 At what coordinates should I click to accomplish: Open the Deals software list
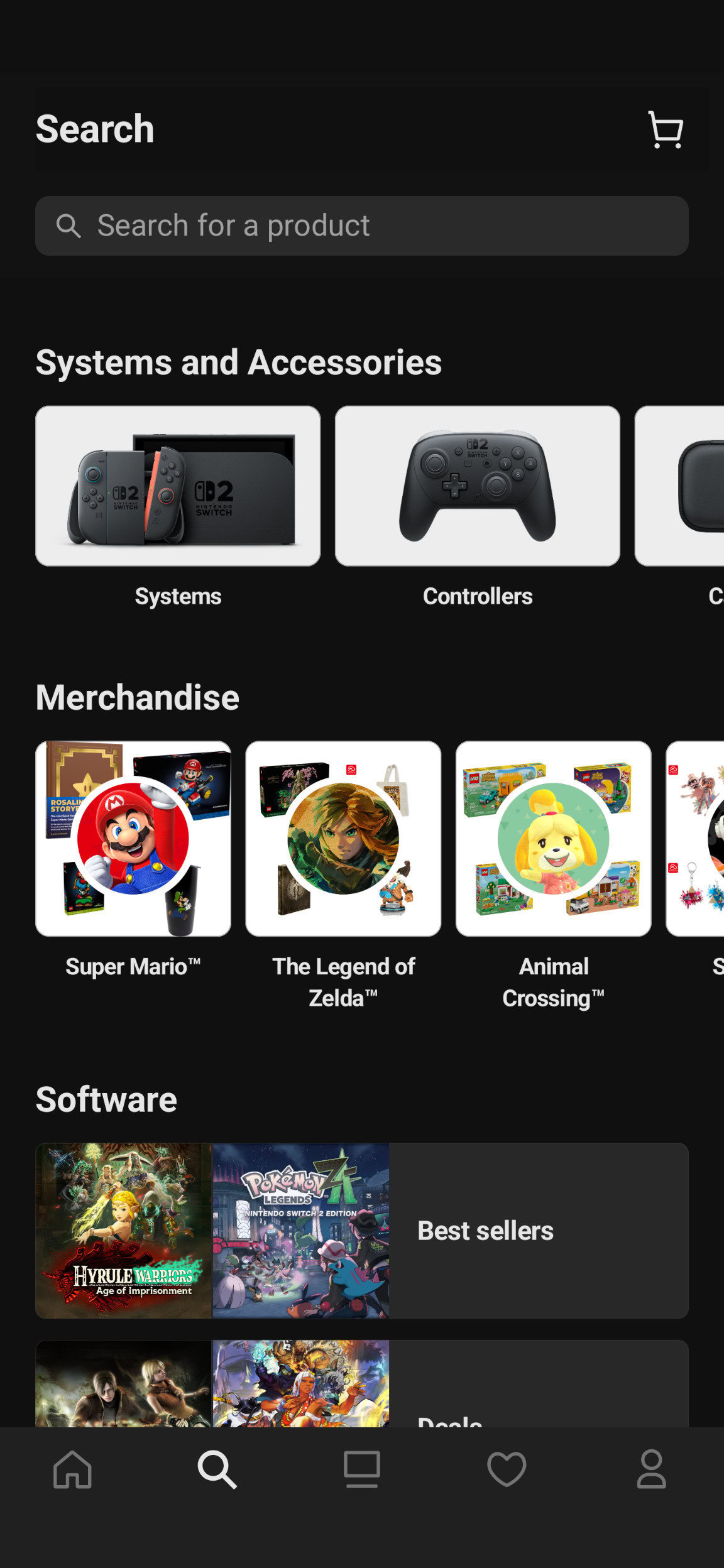[362, 1384]
